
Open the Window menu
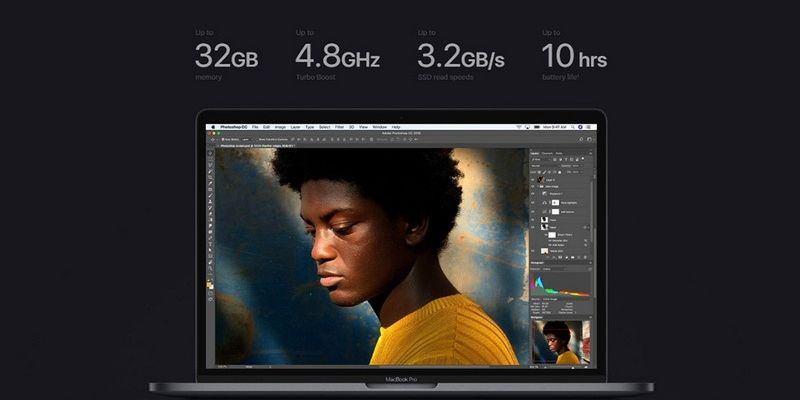click(x=380, y=127)
